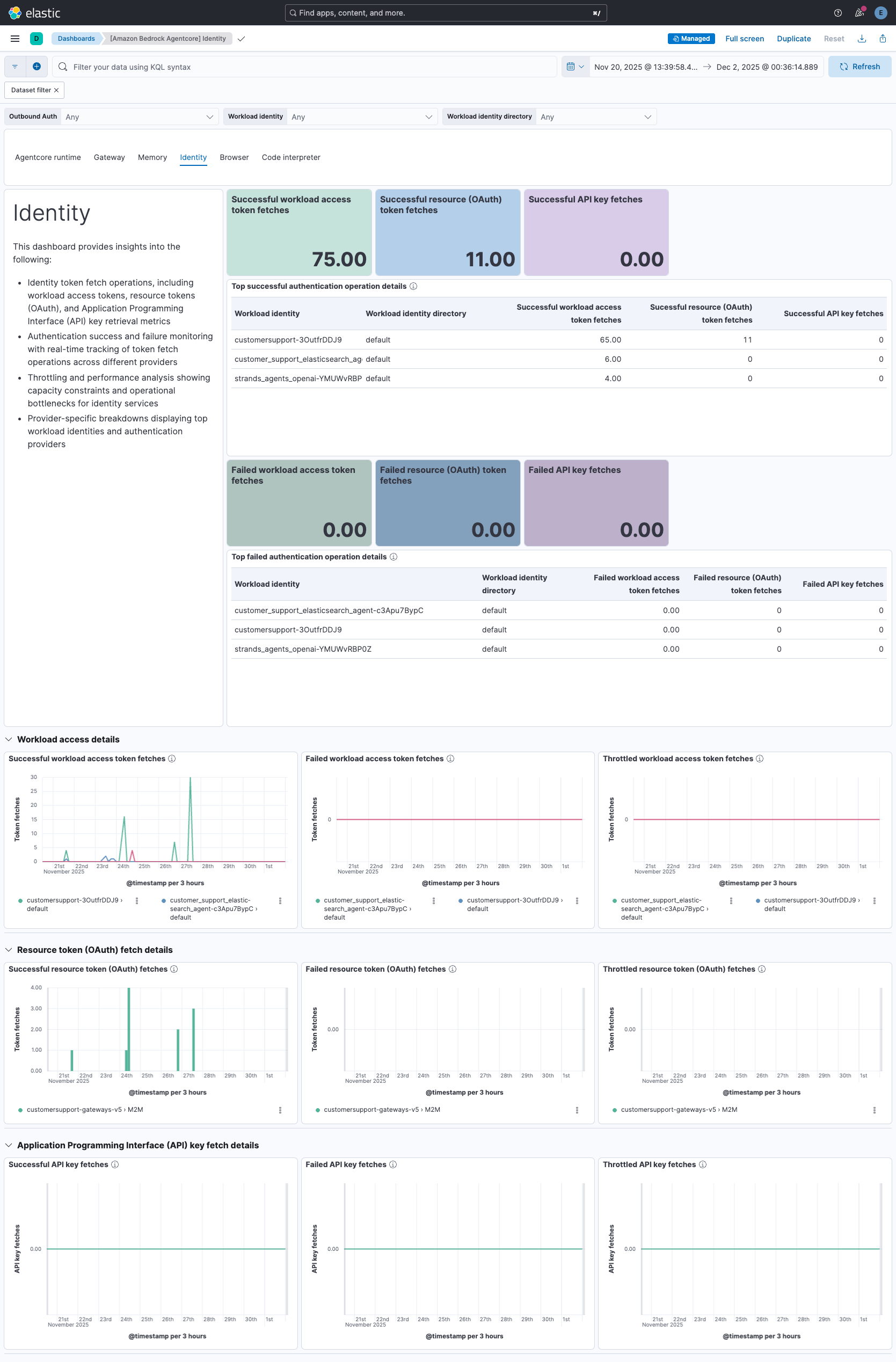This screenshot has height=1362, width=896.
Task: Click the info icon beside Top failed authentication operation details
Action: [393, 556]
